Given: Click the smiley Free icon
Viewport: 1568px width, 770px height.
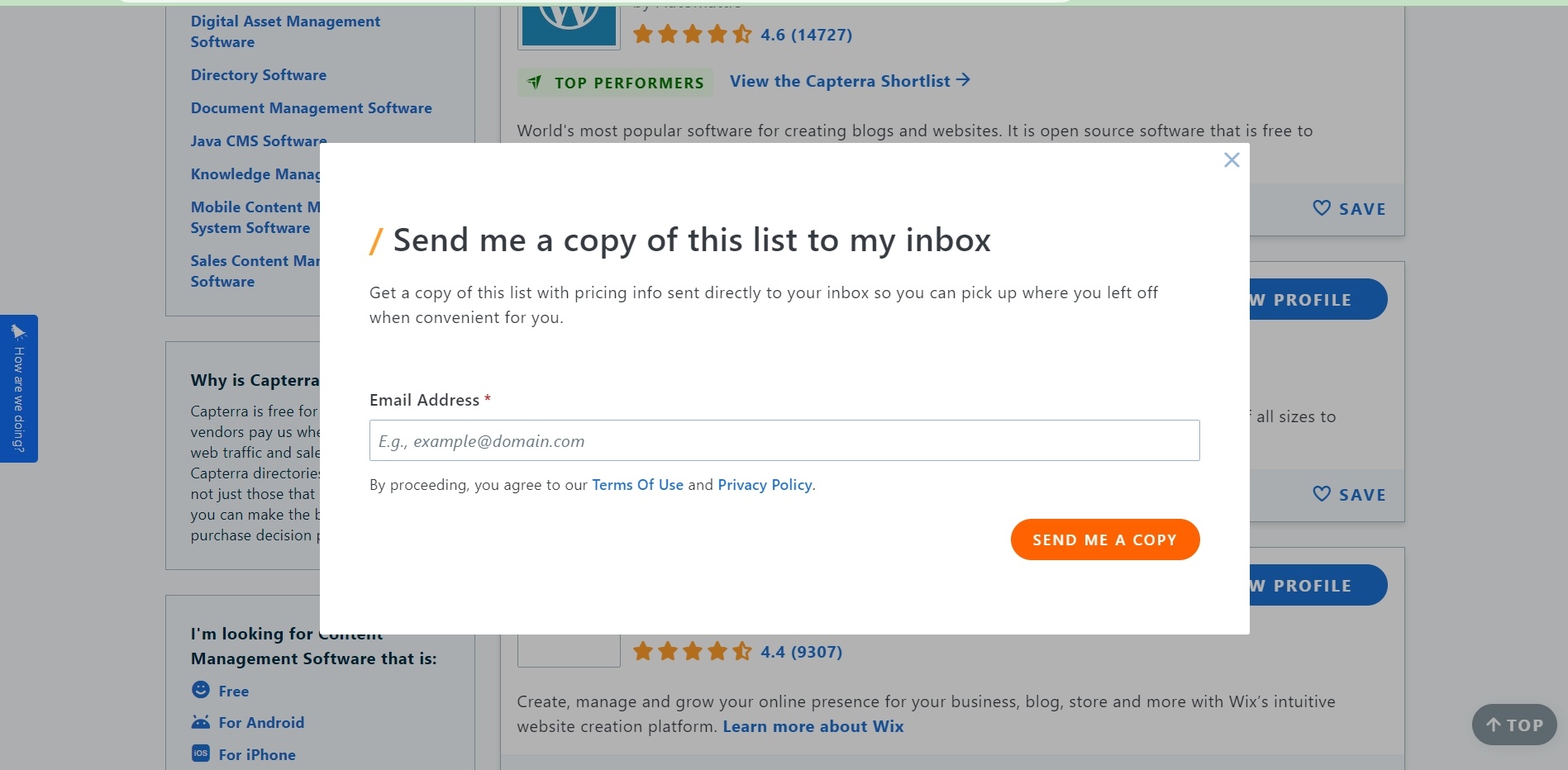Looking at the screenshot, I should coord(201,690).
